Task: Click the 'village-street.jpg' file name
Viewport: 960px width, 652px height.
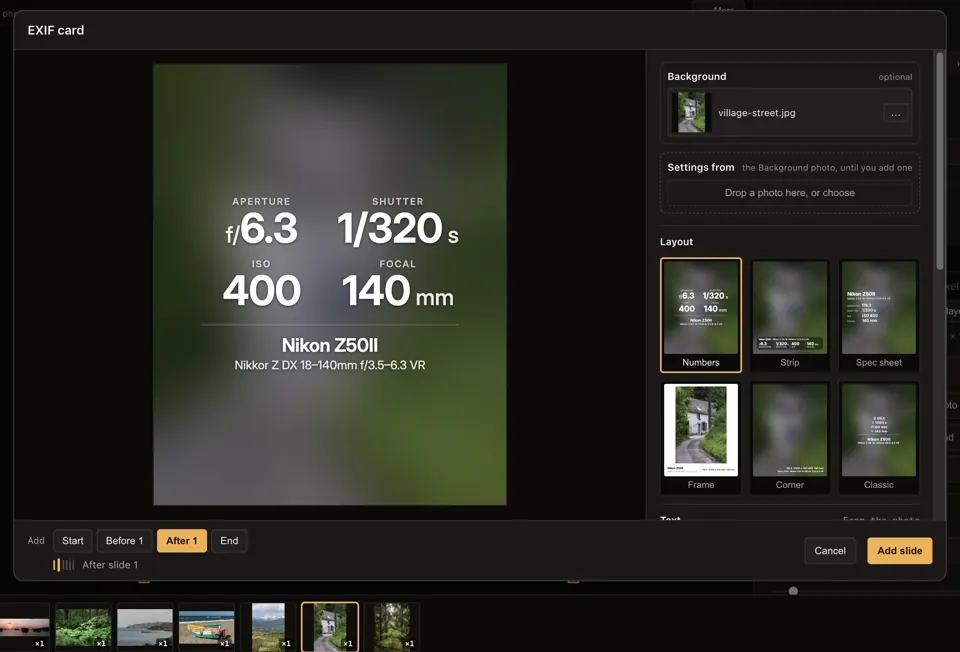Action: (757, 113)
